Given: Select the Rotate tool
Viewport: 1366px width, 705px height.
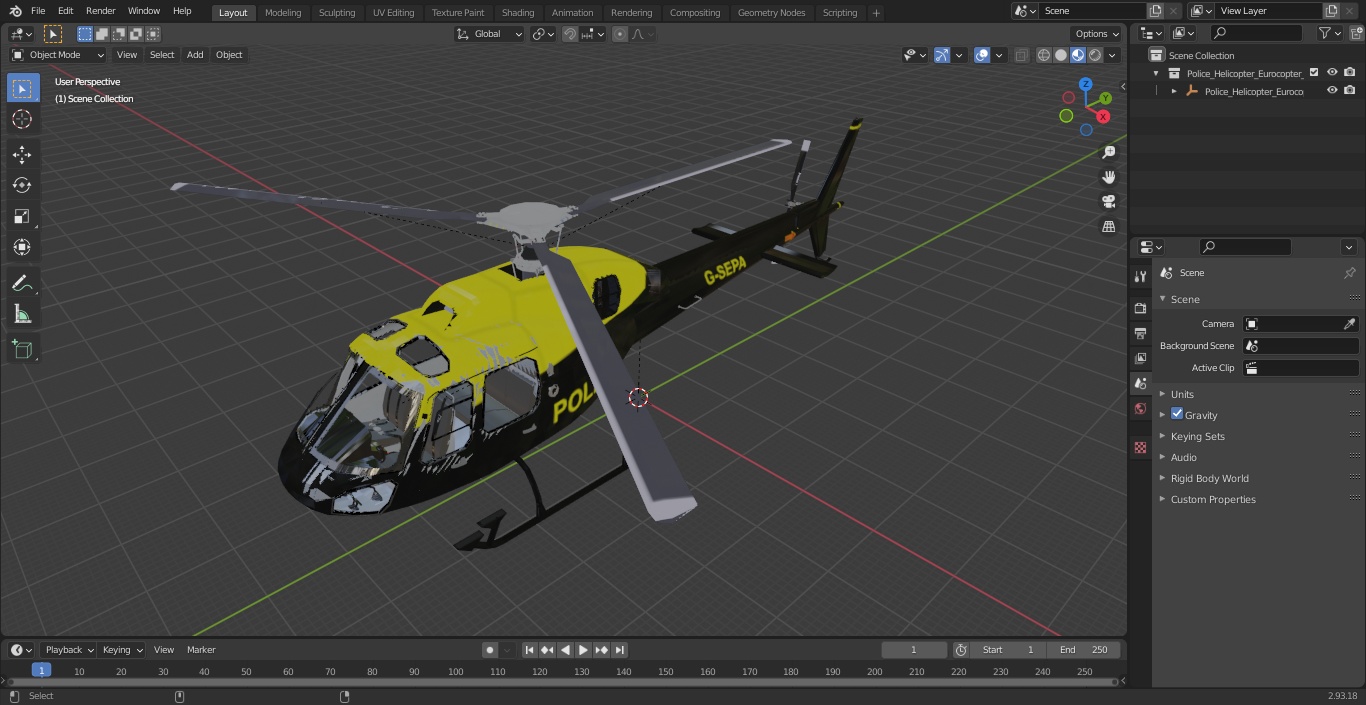Looking at the screenshot, I should 22,185.
